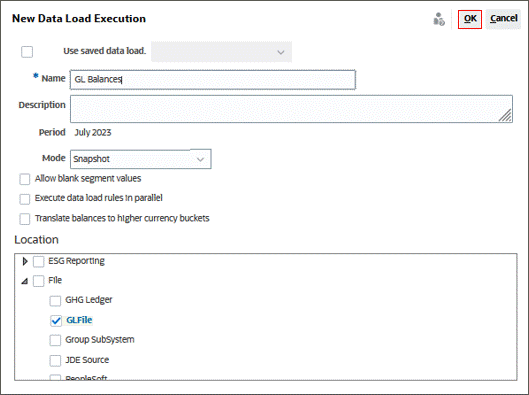Check the GHG Ledger location

(x=55, y=301)
